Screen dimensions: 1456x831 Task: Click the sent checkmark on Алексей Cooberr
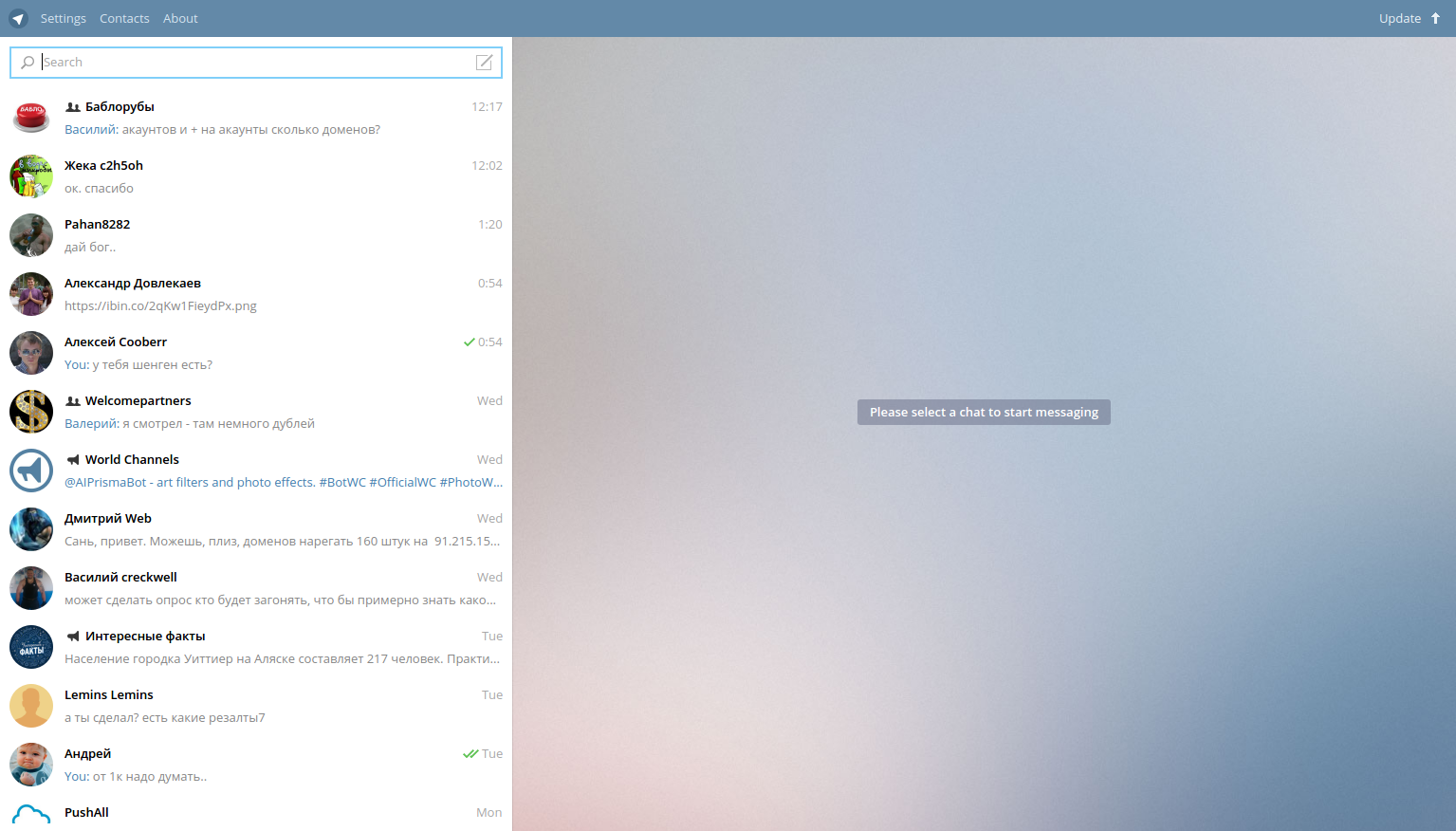(x=469, y=342)
